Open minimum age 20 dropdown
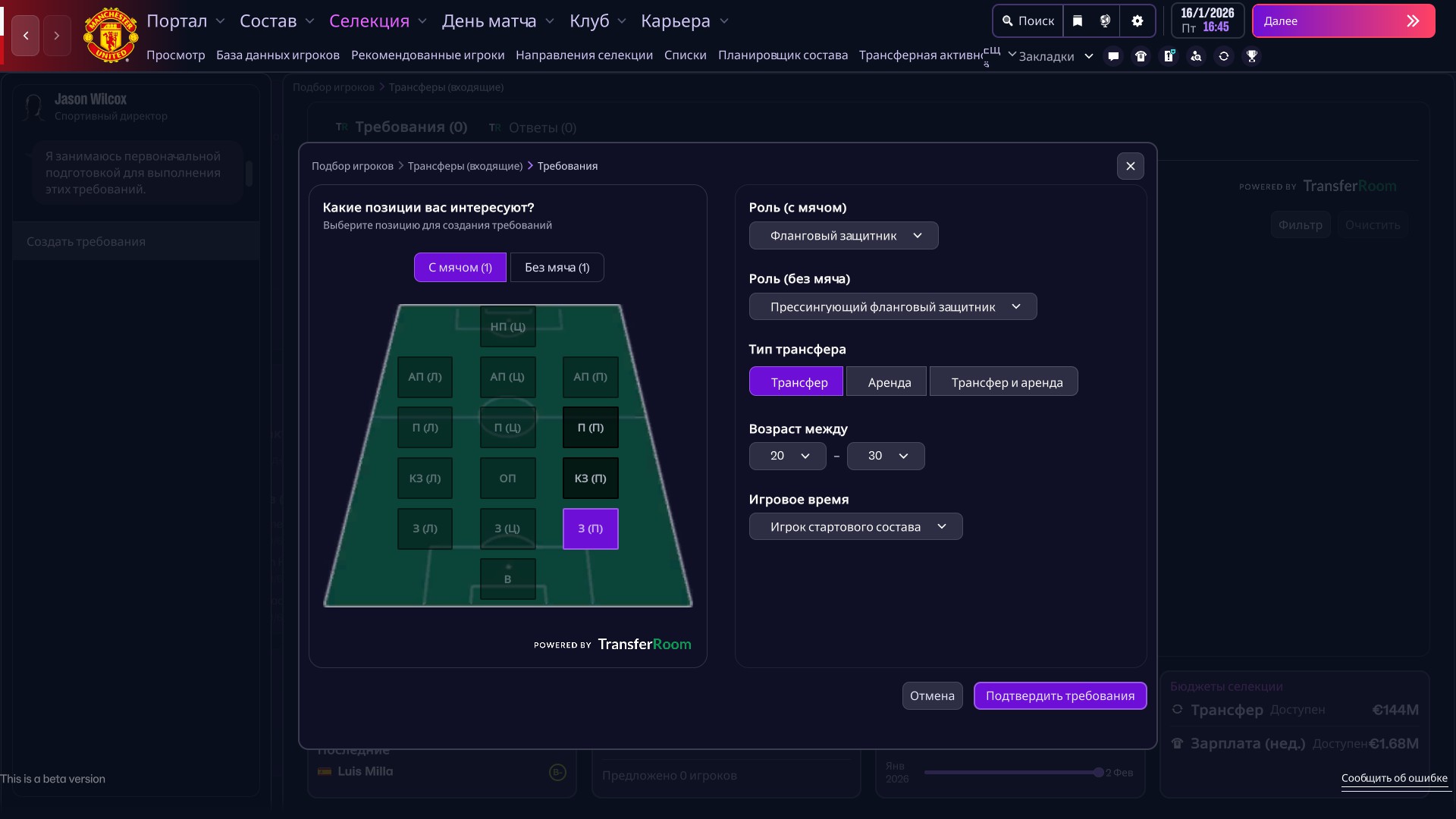This screenshot has height=819, width=1456. [x=787, y=456]
